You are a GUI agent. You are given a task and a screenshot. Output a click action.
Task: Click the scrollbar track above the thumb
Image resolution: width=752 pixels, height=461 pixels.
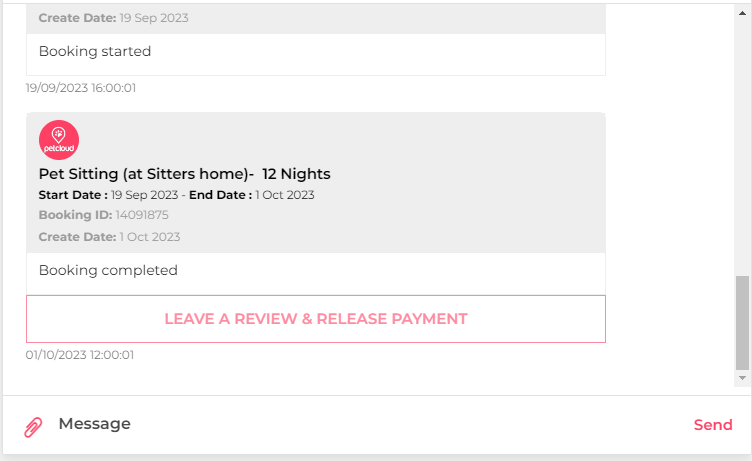pos(742,146)
